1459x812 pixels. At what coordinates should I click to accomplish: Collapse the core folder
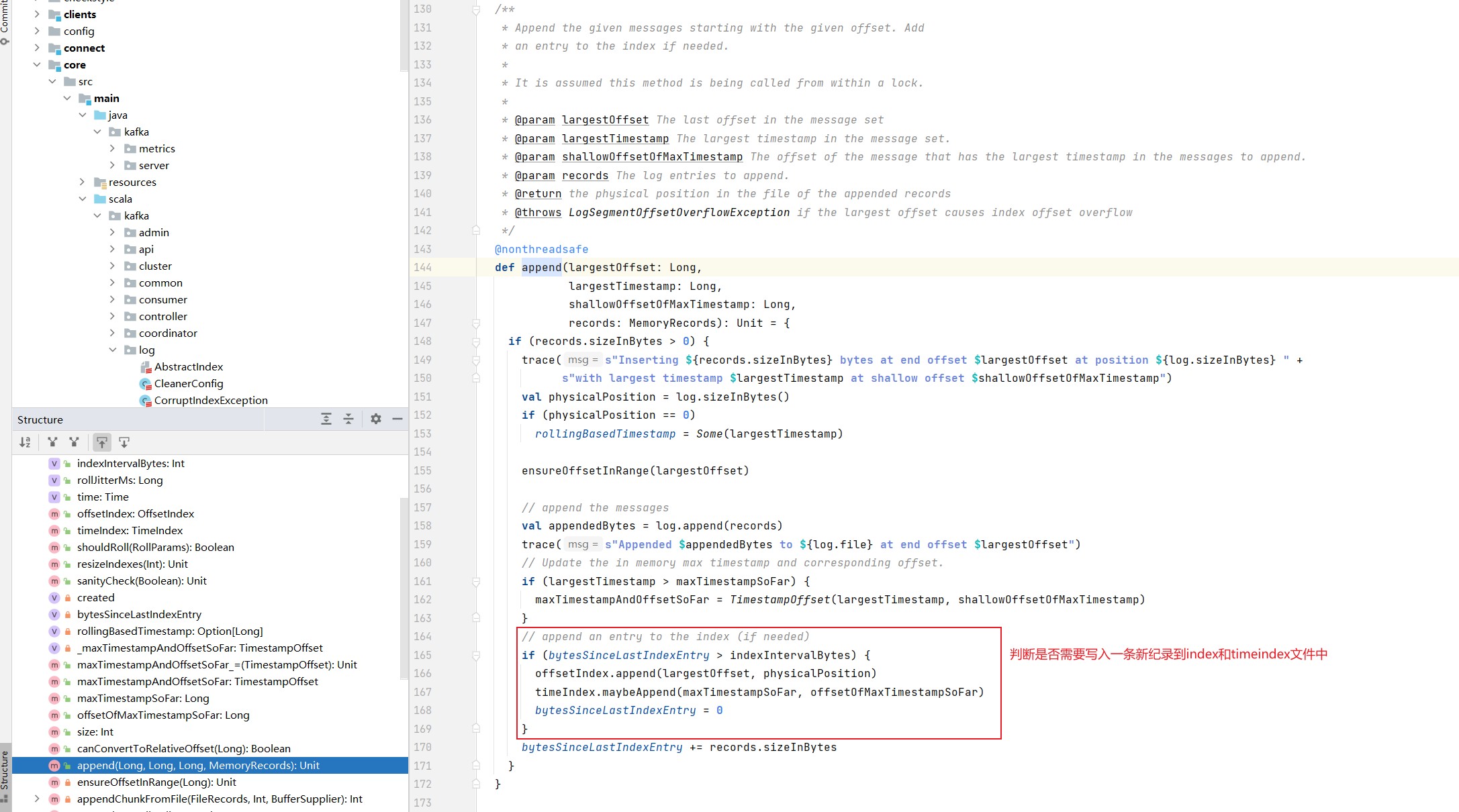click(37, 65)
